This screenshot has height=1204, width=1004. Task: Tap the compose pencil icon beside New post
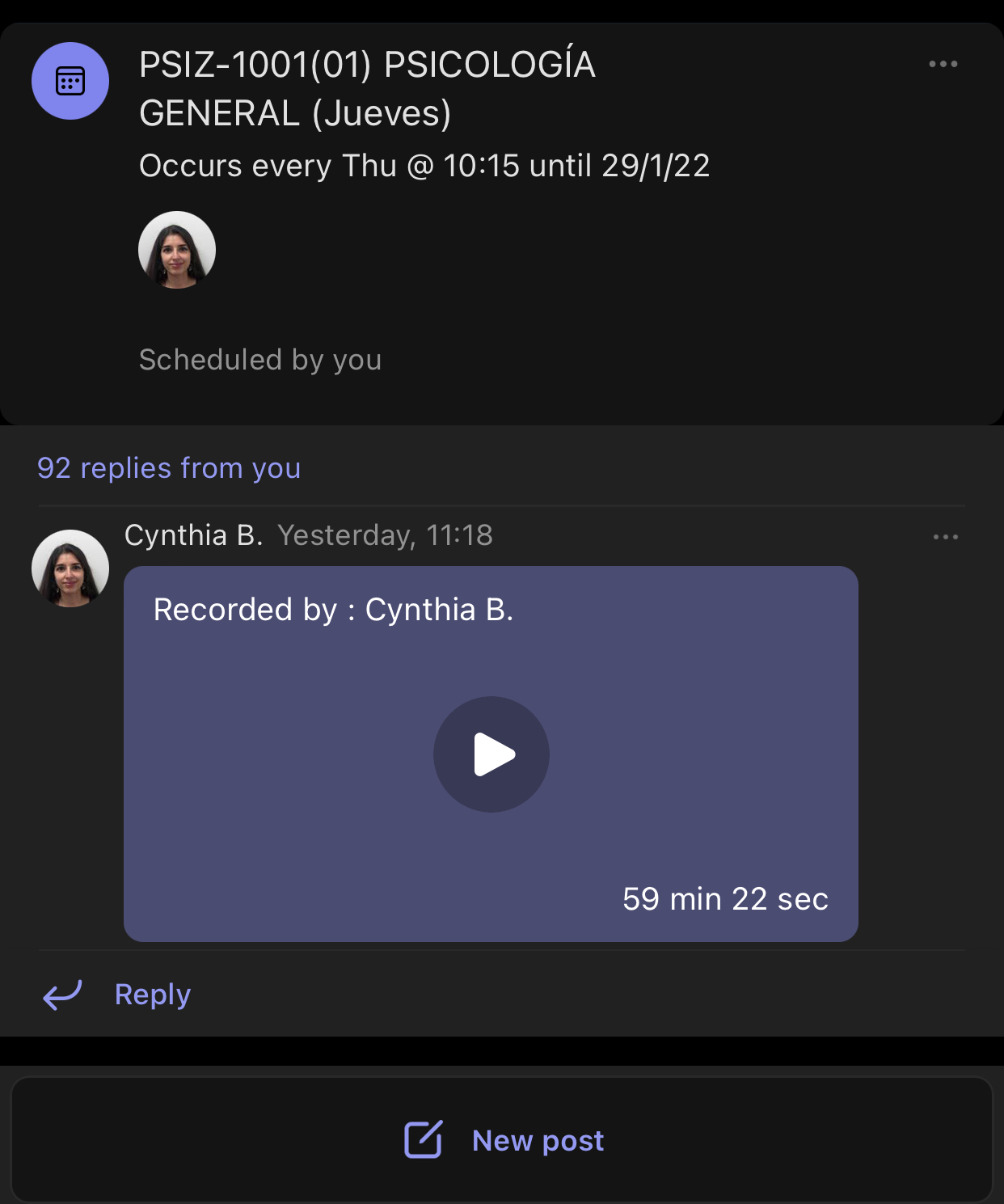tap(423, 1140)
